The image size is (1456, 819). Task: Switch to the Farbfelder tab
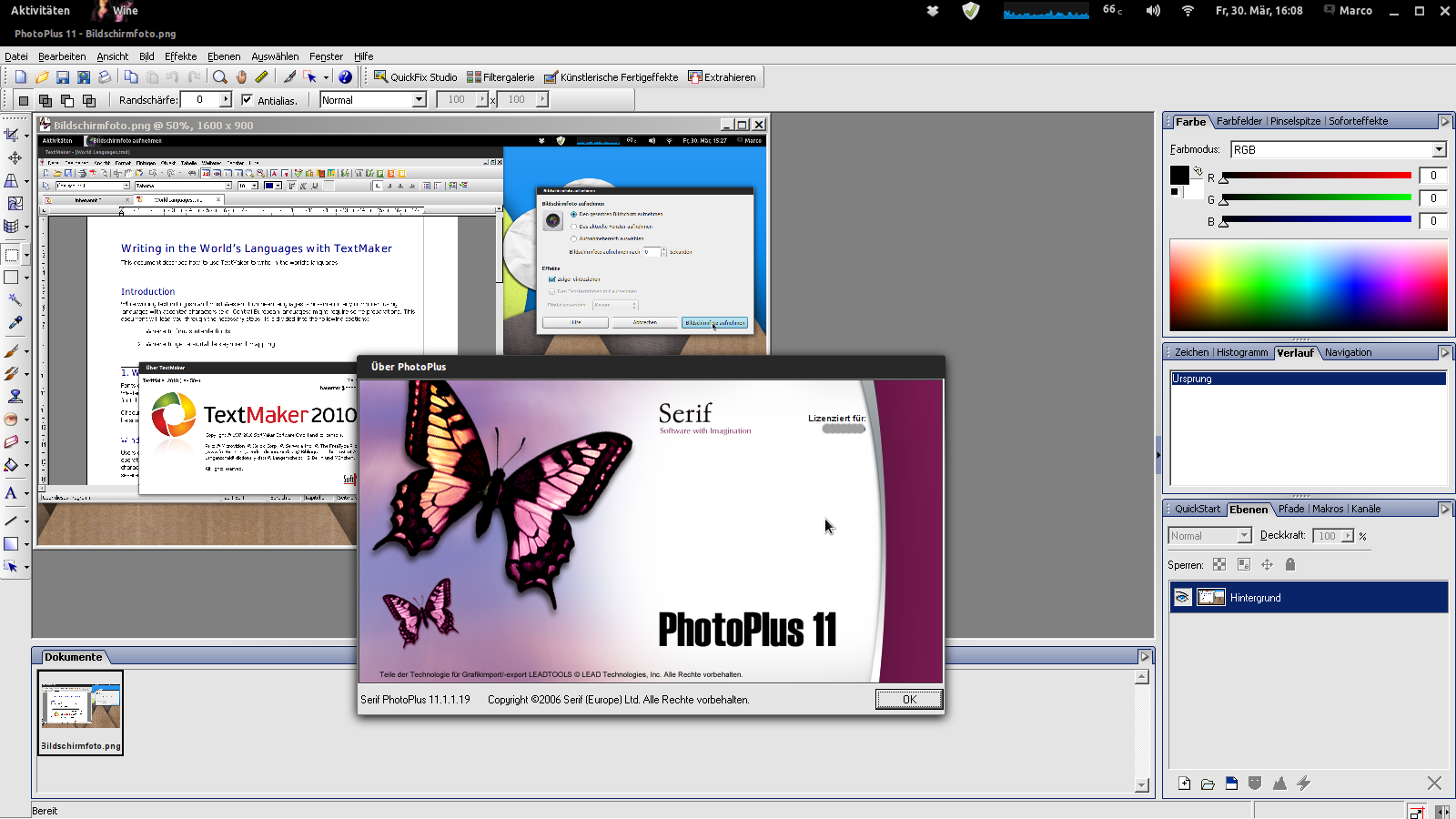[1239, 121]
